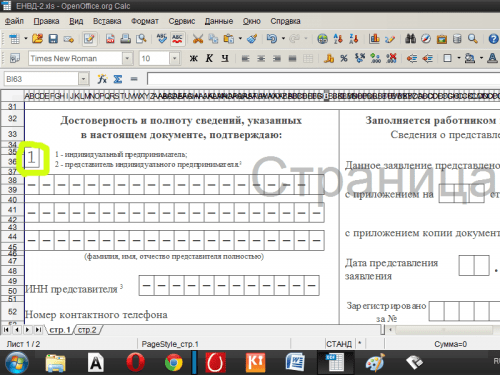The height and width of the screenshot is (375, 500).
Task: Justify text icon
Action: (x=292, y=59)
